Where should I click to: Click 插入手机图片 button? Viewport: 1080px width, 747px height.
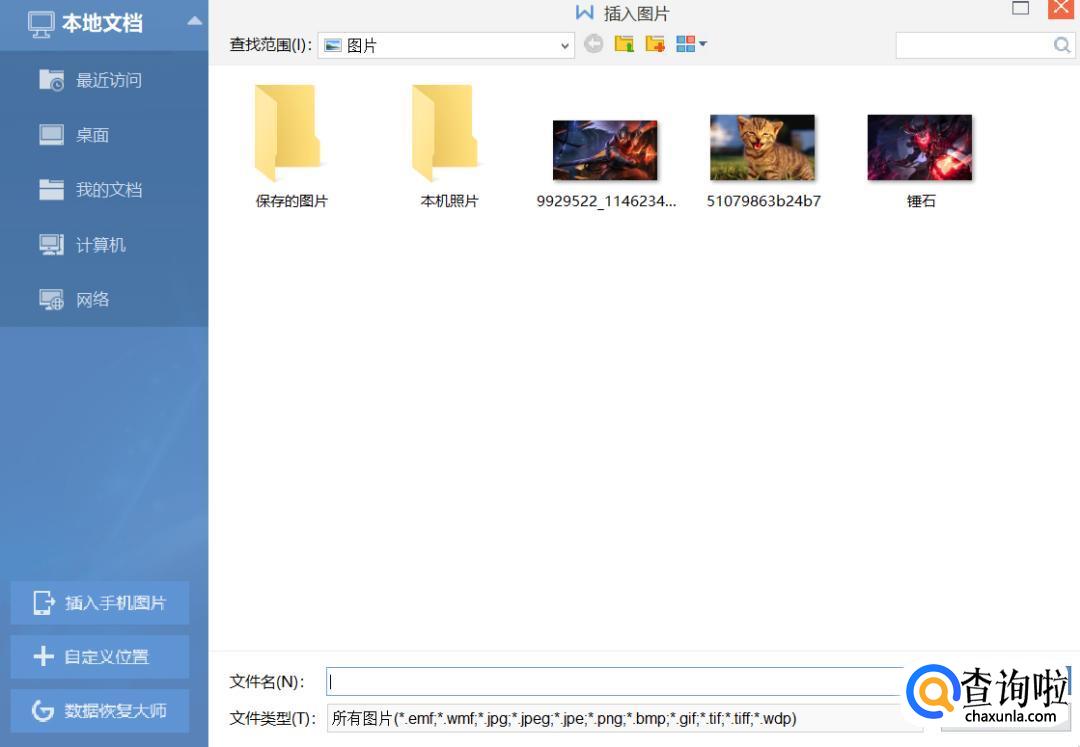pos(100,603)
